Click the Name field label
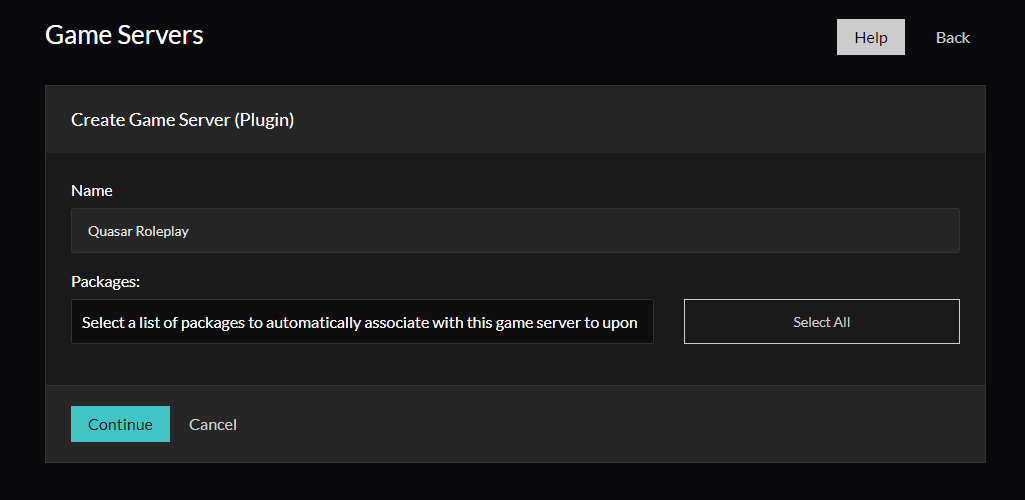Image resolution: width=1025 pixels, height=500 pixels. tap(92, 190)
